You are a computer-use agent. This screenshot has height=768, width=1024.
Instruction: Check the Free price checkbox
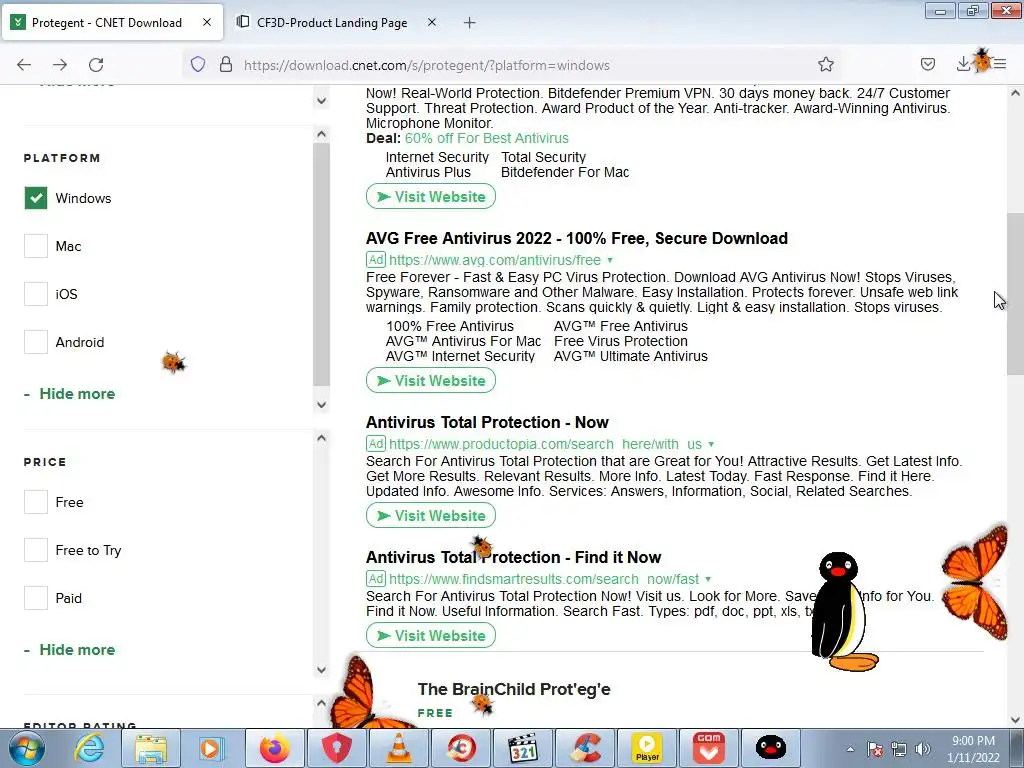[36, 502]
